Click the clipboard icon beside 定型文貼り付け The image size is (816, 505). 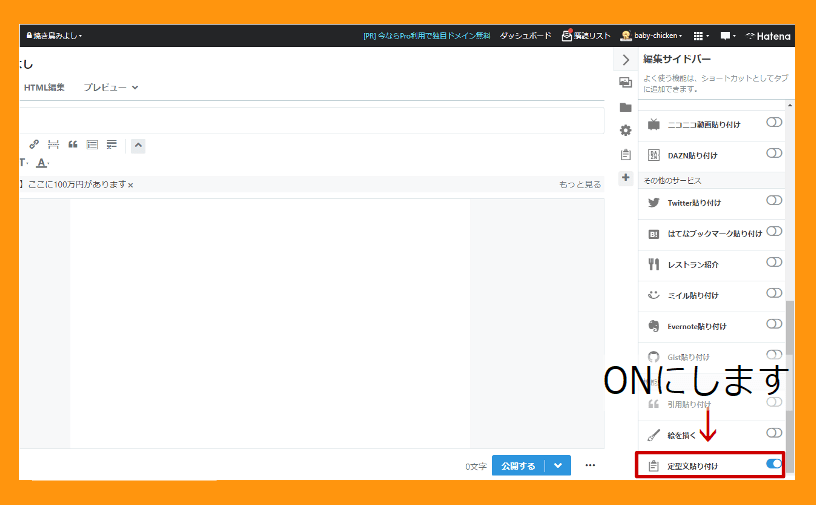[654, 466]
